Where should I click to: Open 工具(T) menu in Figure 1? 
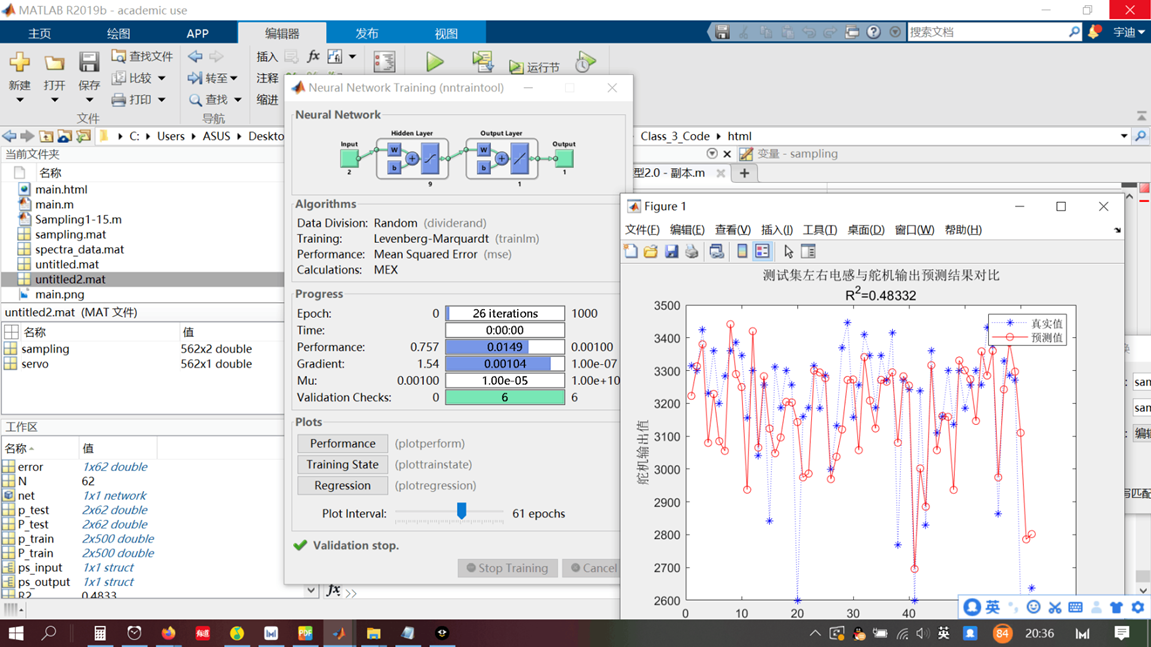[x=820, y=230]
